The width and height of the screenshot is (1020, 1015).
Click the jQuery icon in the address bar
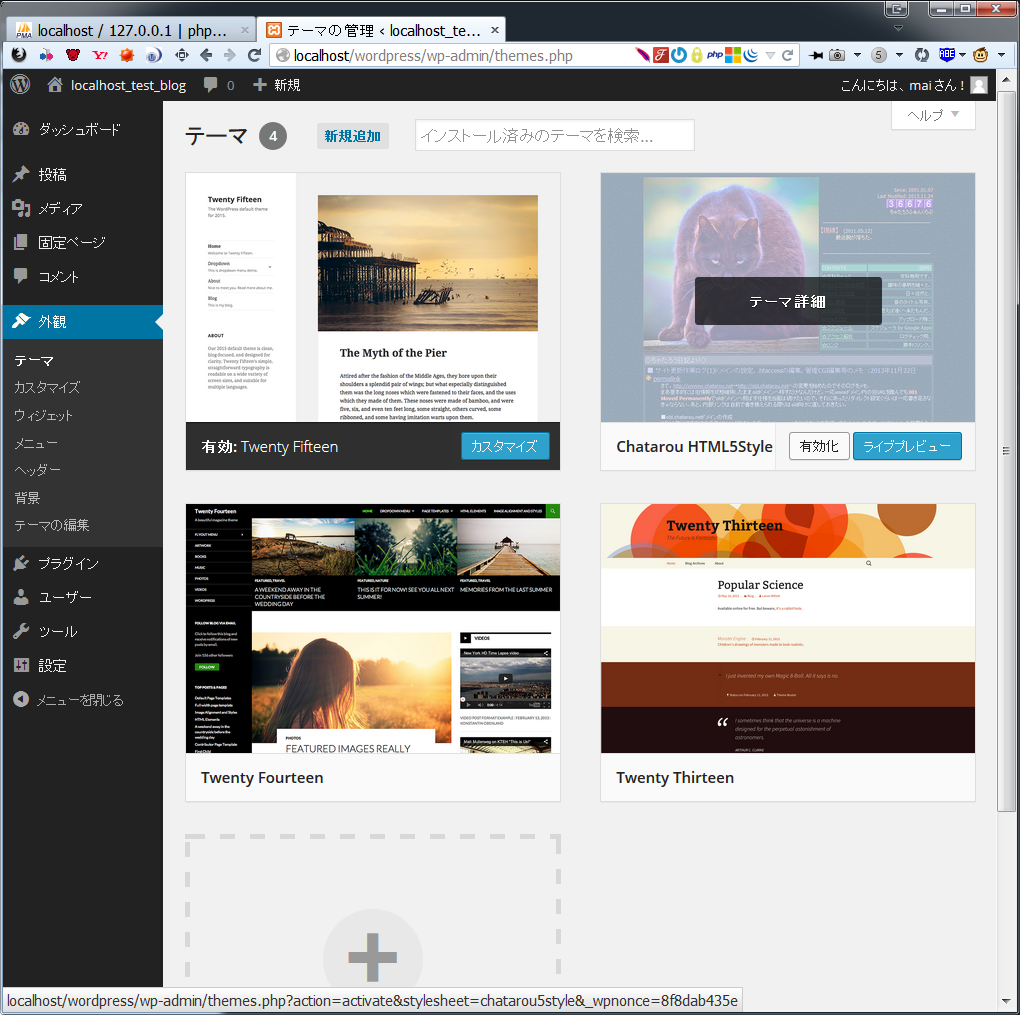point(751,55)
